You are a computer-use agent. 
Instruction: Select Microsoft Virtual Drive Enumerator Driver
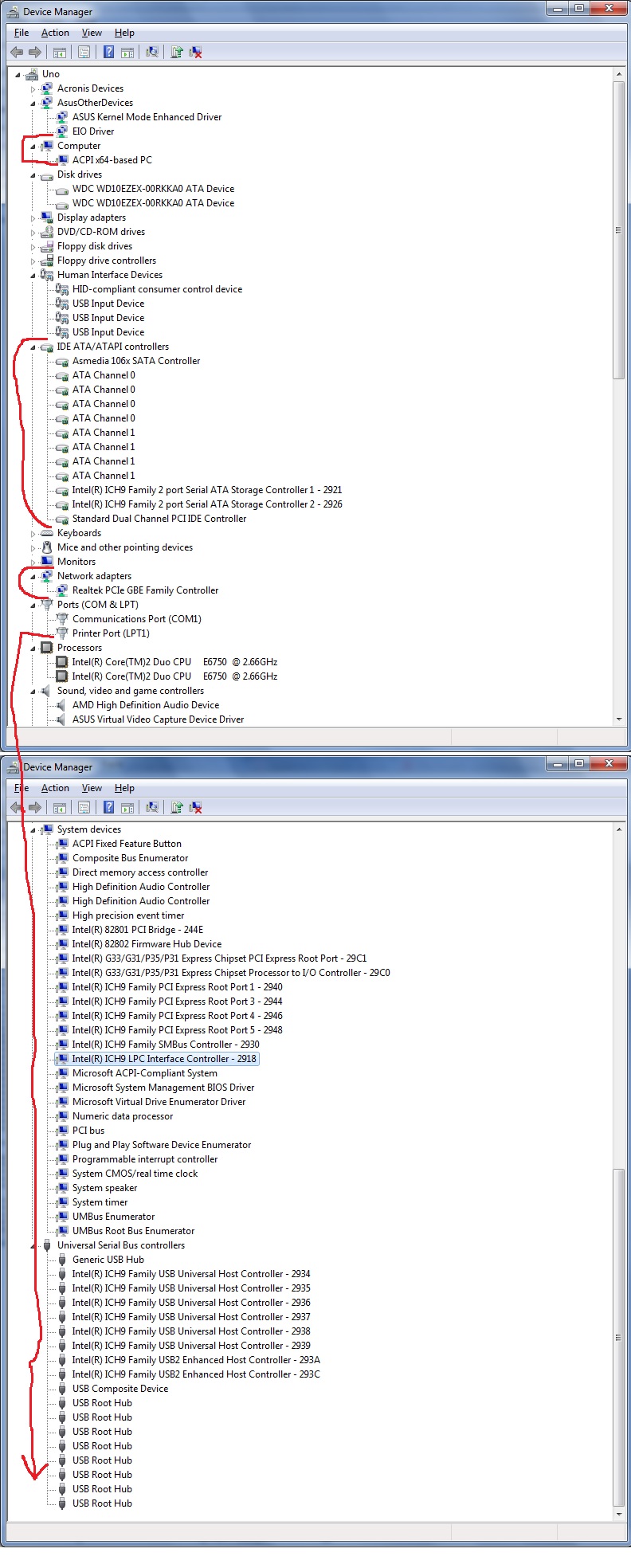pyautogui.click(x=159, y=1102)
